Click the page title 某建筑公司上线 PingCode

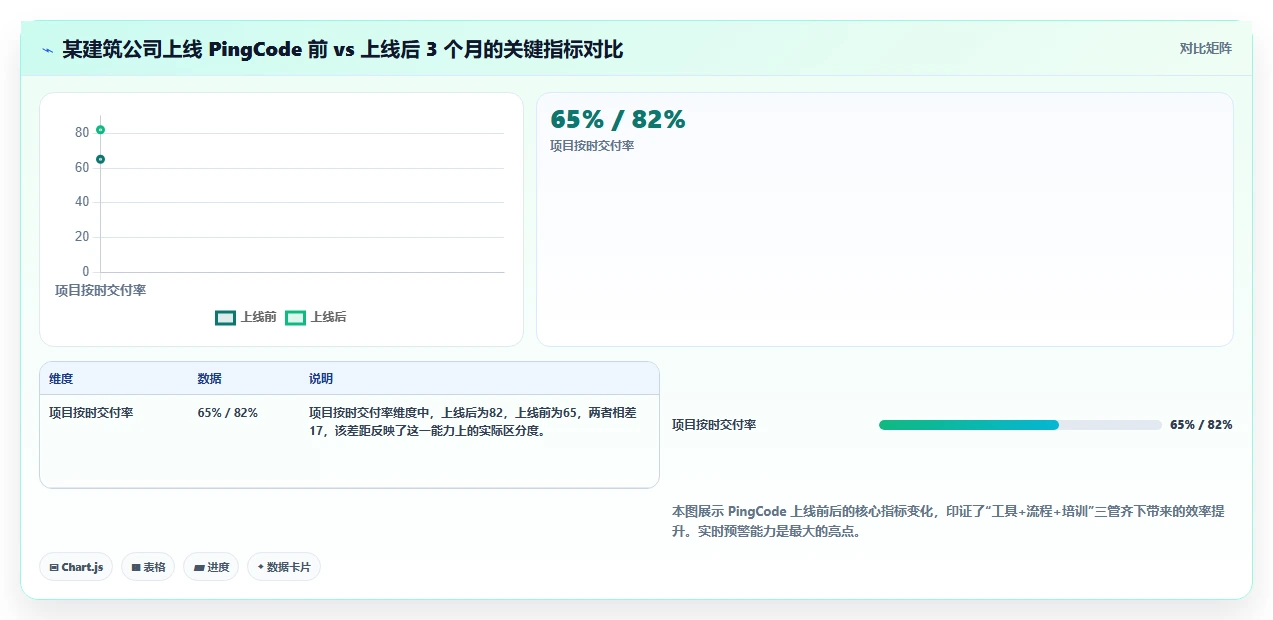(x=343, y=50)
